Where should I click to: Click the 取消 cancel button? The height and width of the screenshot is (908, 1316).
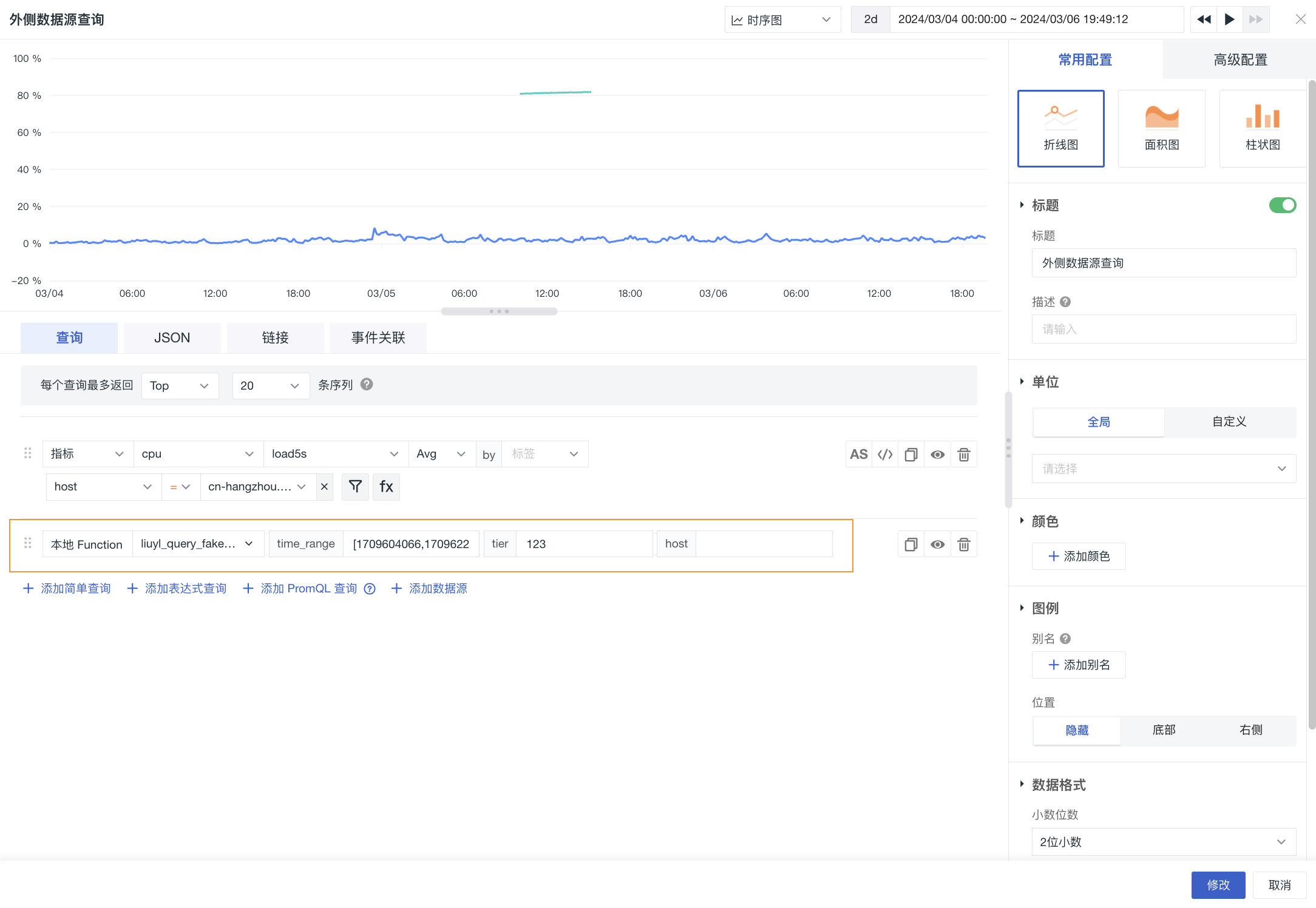1280,886
